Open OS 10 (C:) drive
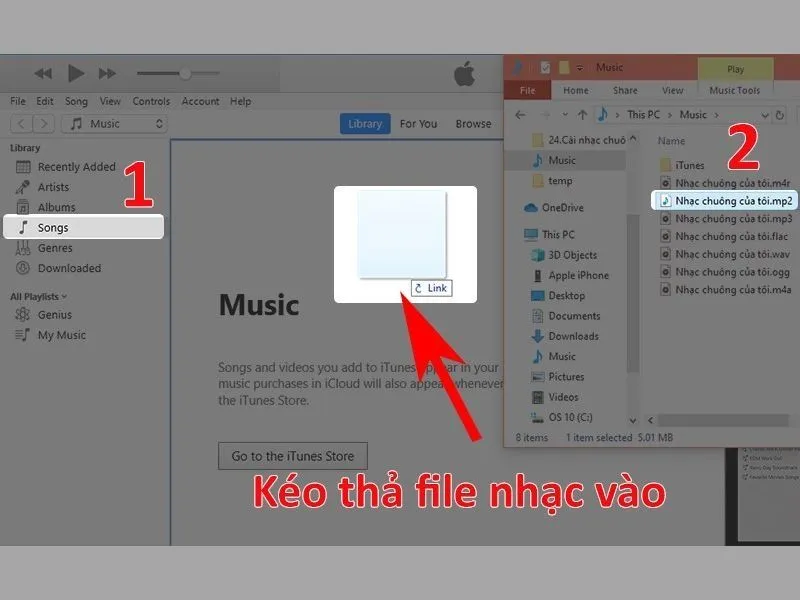This screenshot has width=800, height=600. [x=562, y=417]
